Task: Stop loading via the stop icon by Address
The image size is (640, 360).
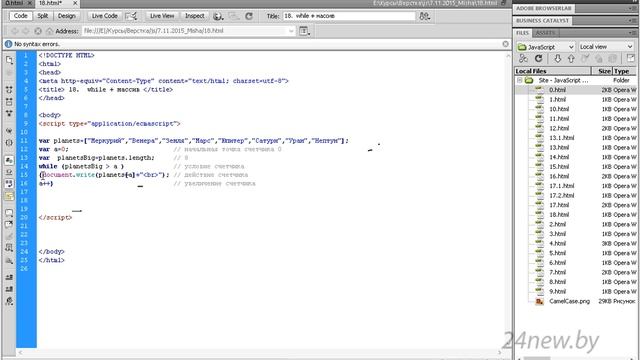Action: pos(38,31)
